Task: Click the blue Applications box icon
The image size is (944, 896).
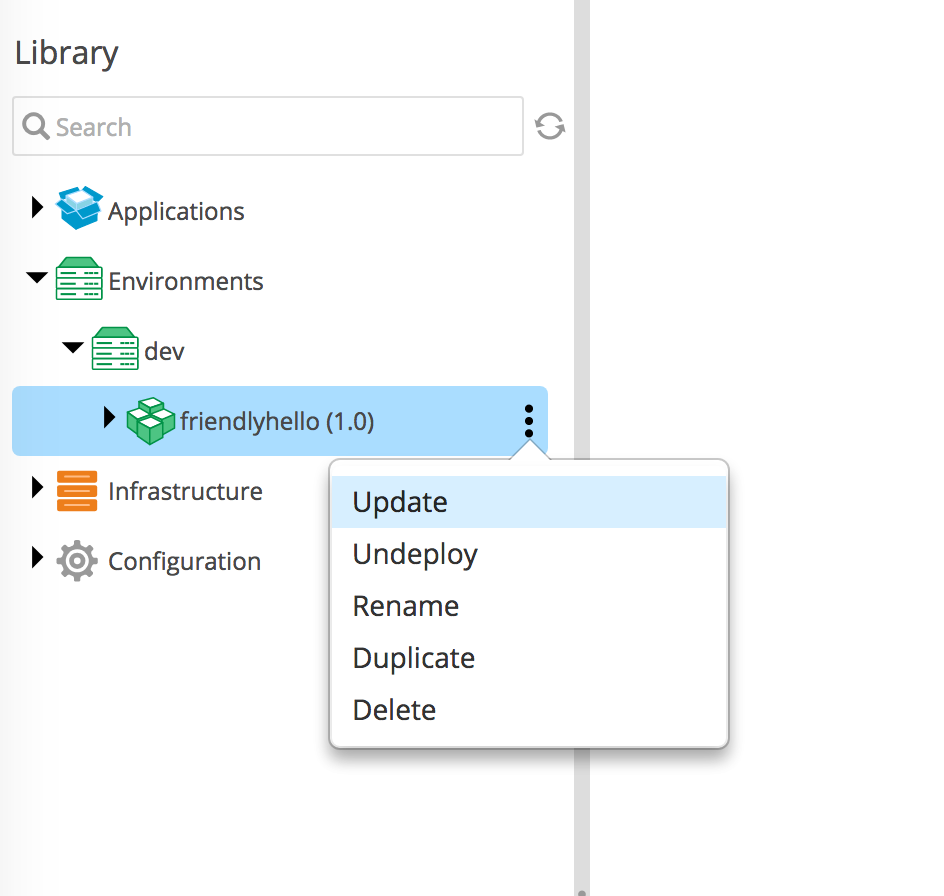Action: point(79,209)
